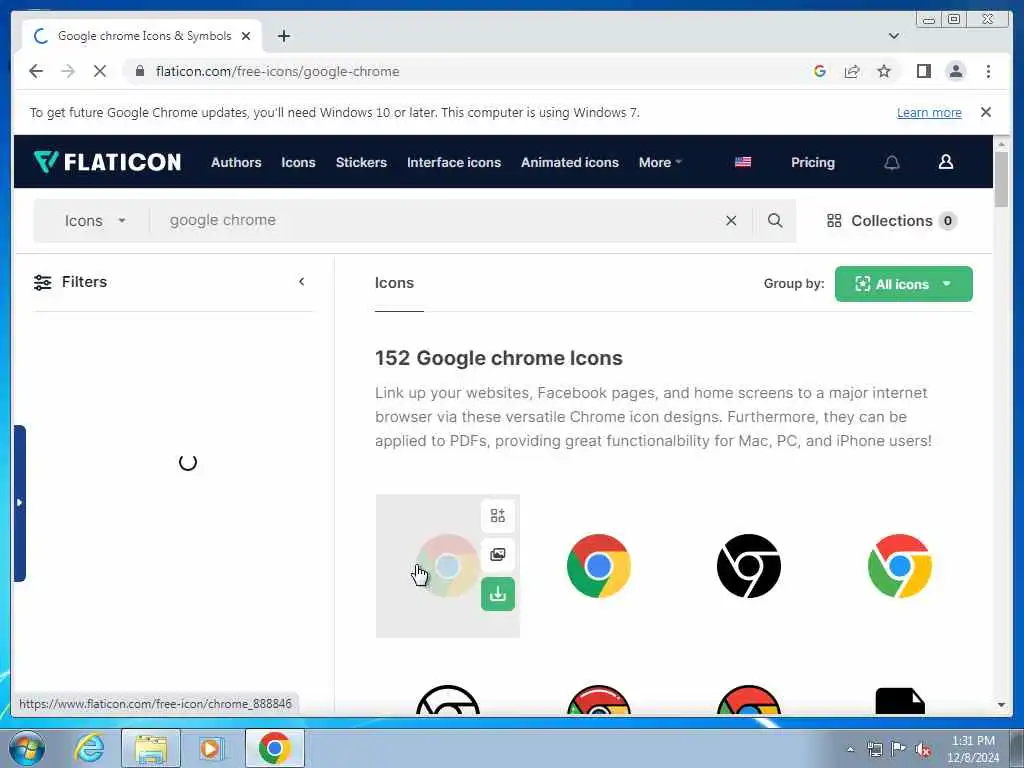
Task: Change language via the US flag icon
Action: (x=743, y=162)
